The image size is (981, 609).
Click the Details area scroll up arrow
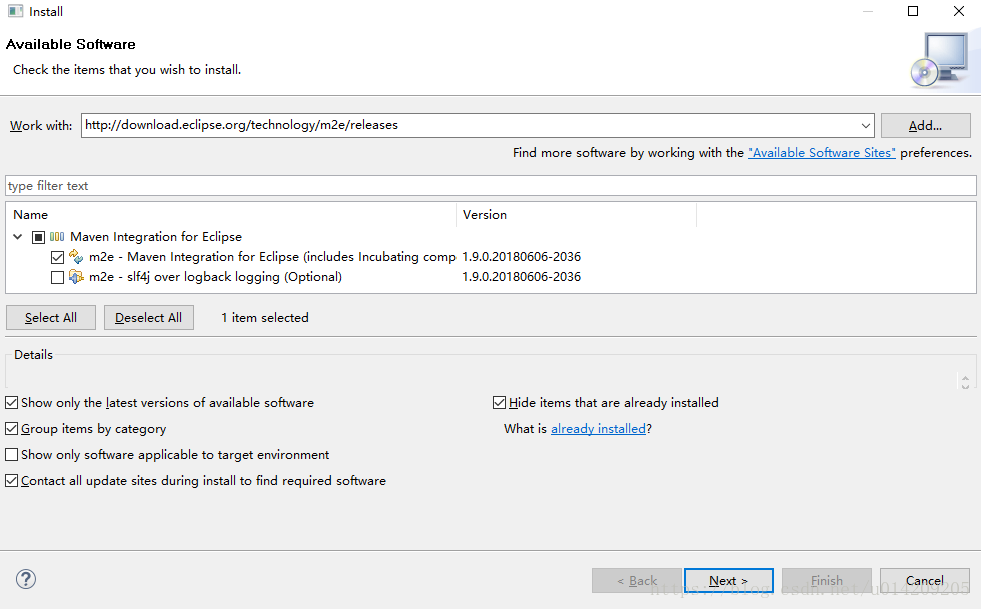pos(965,378)
